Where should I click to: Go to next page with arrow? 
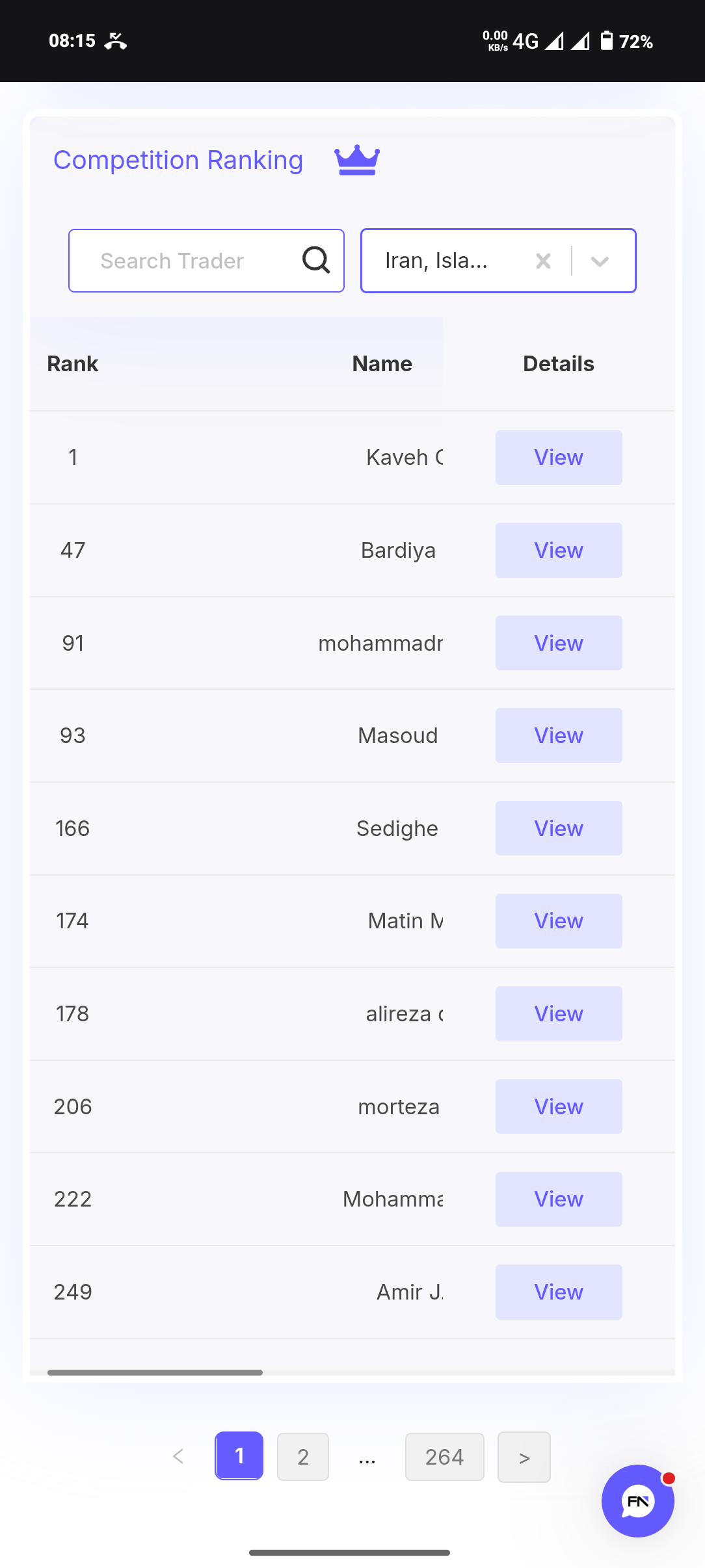(x=524, y=1457)
